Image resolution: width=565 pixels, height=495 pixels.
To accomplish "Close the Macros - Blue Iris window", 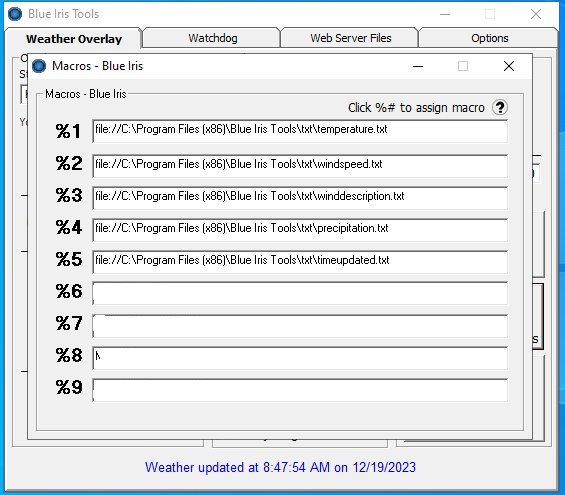I will click(509, 66).
